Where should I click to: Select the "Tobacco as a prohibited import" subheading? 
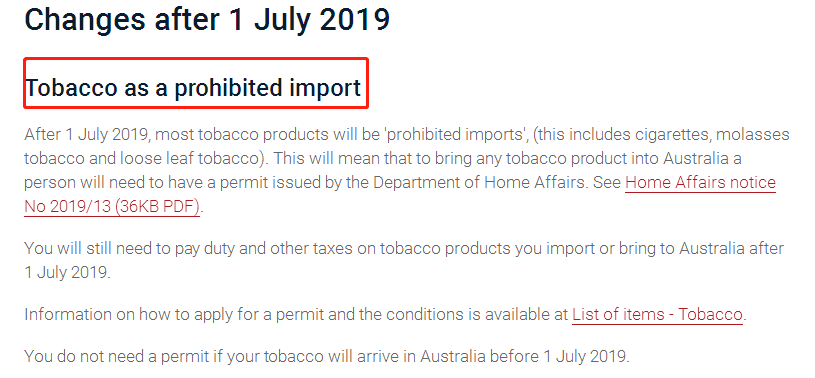(x=193, y=88)
